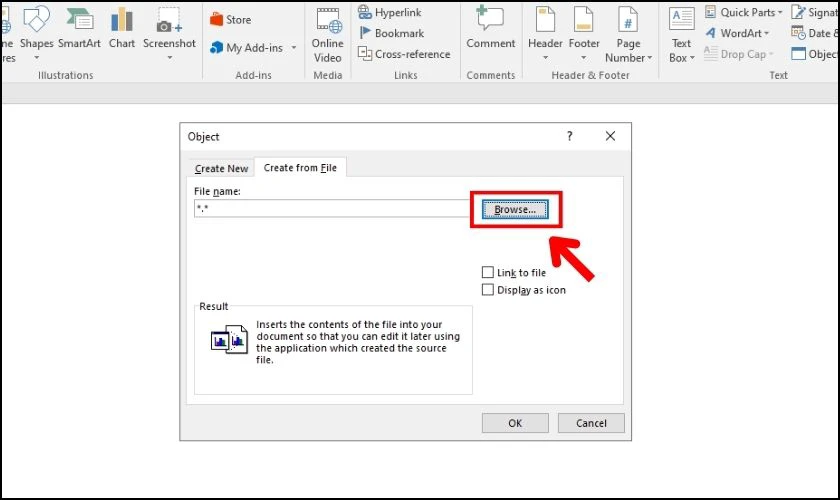Insert a Text Box
This screenshot has width=840, height=500.
point(681,34)
